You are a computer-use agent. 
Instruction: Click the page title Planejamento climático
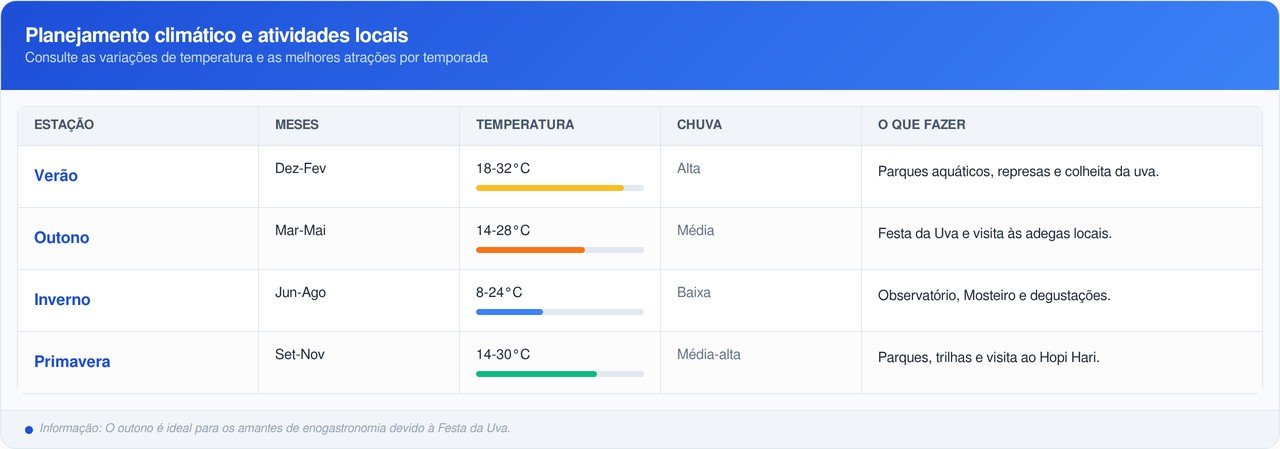coord(216,35)
